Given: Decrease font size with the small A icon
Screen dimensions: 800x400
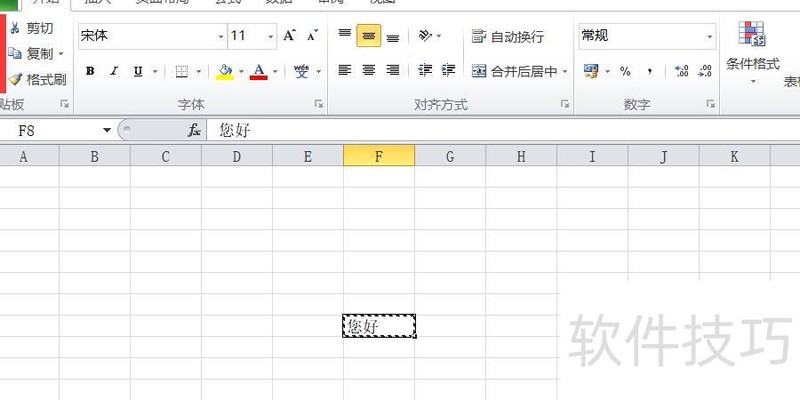Looking at the screenshot, I should pyautogui.click(x=312, y=36).
